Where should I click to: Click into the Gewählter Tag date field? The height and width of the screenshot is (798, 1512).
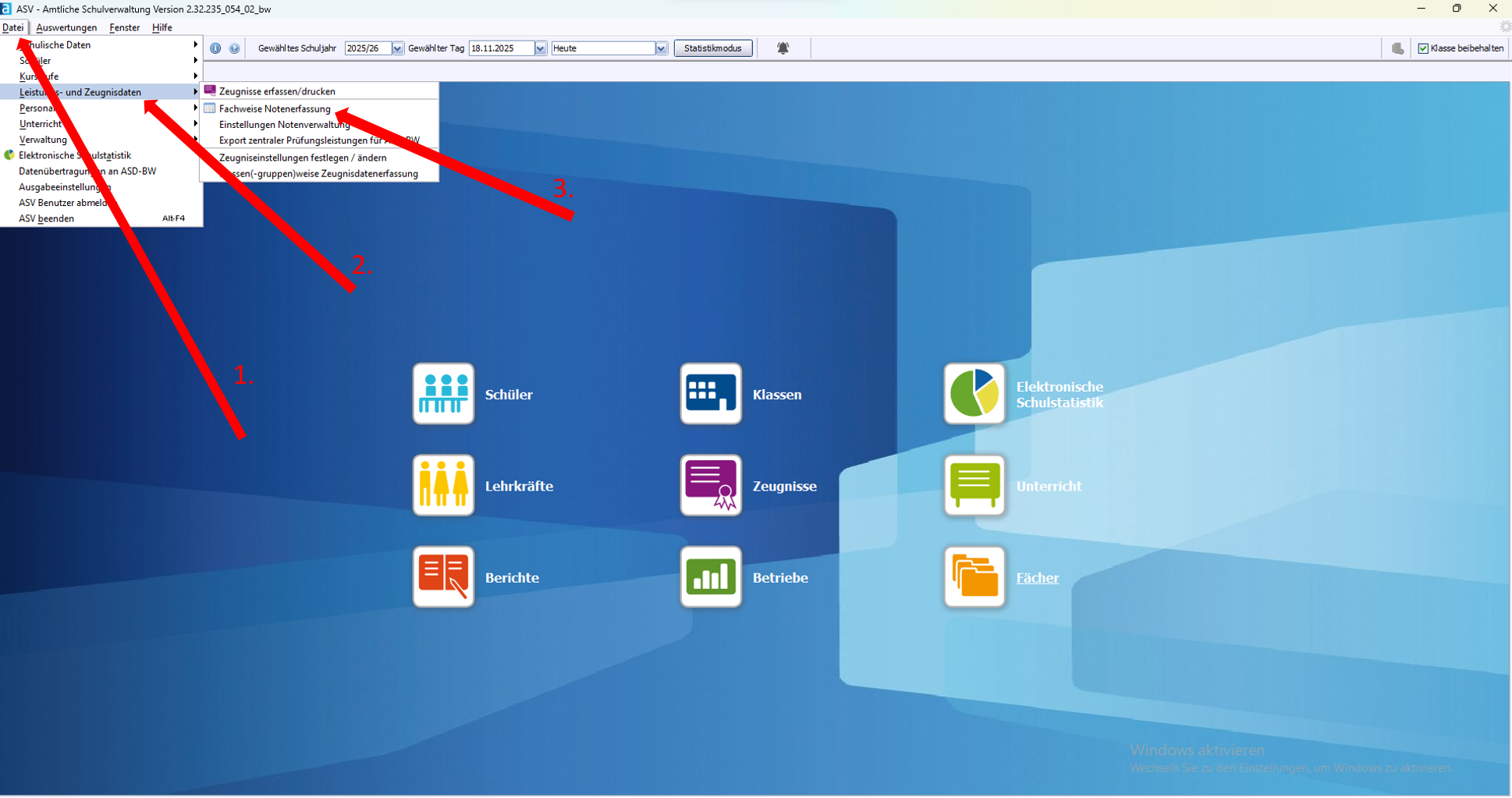tap(500, 48)
